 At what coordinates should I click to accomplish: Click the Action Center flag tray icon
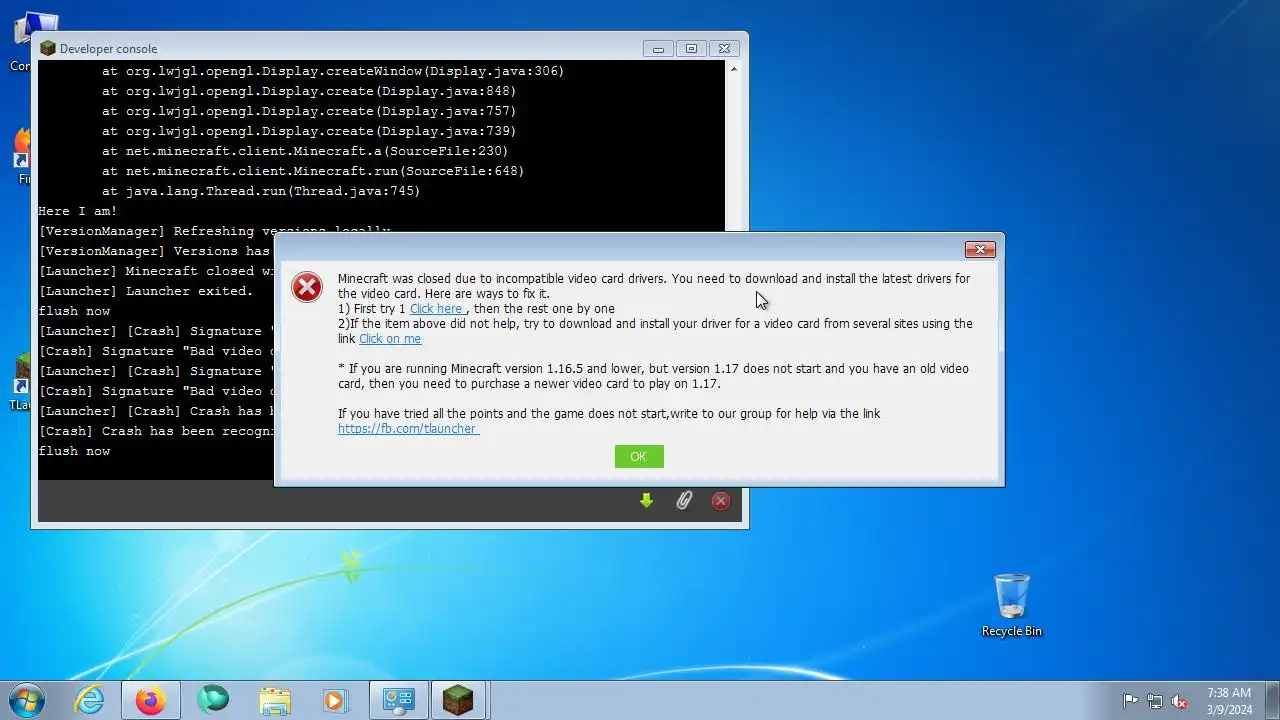coord(1130,701)
